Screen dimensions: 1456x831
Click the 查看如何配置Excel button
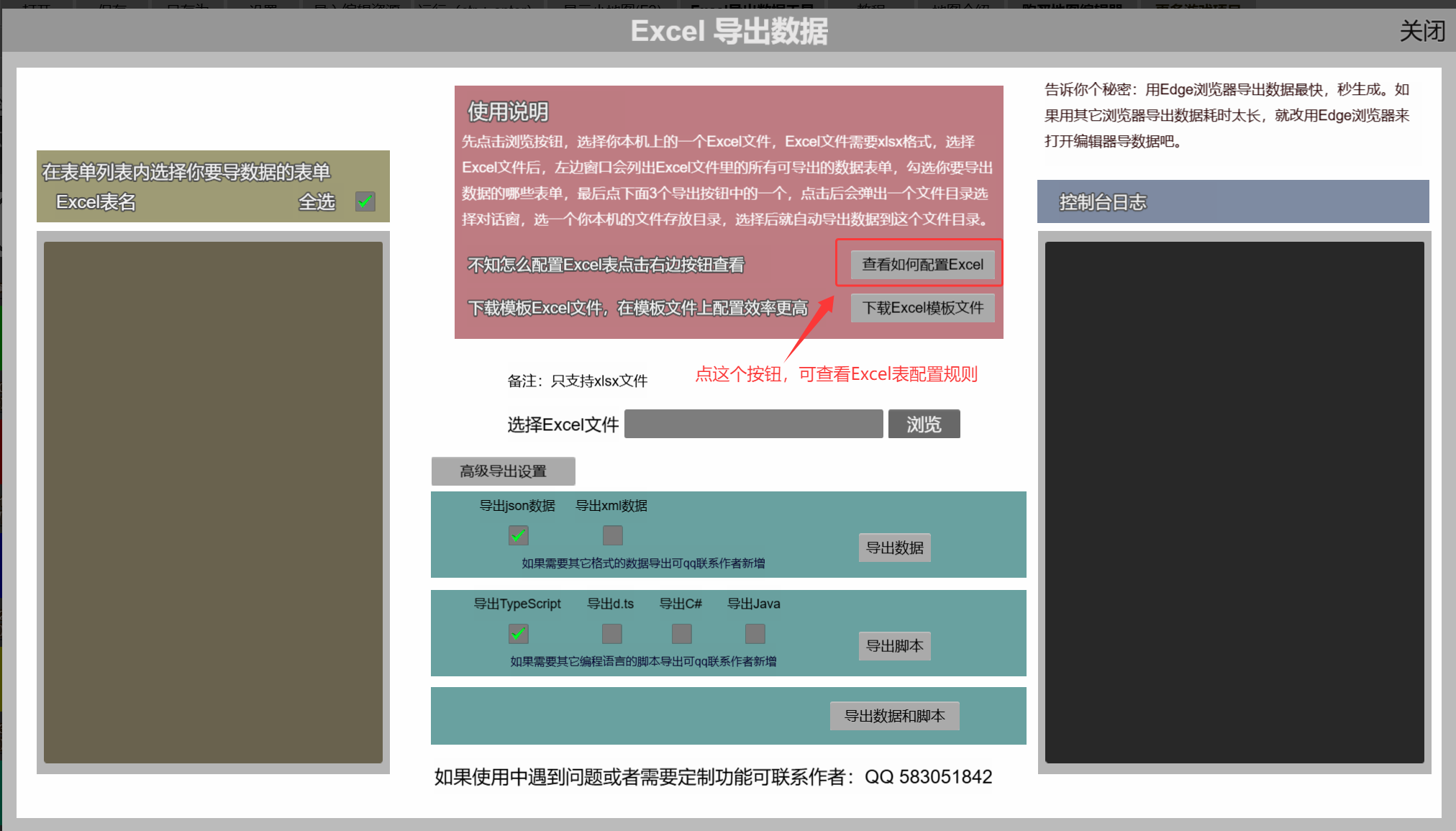[x=922, y=265]
